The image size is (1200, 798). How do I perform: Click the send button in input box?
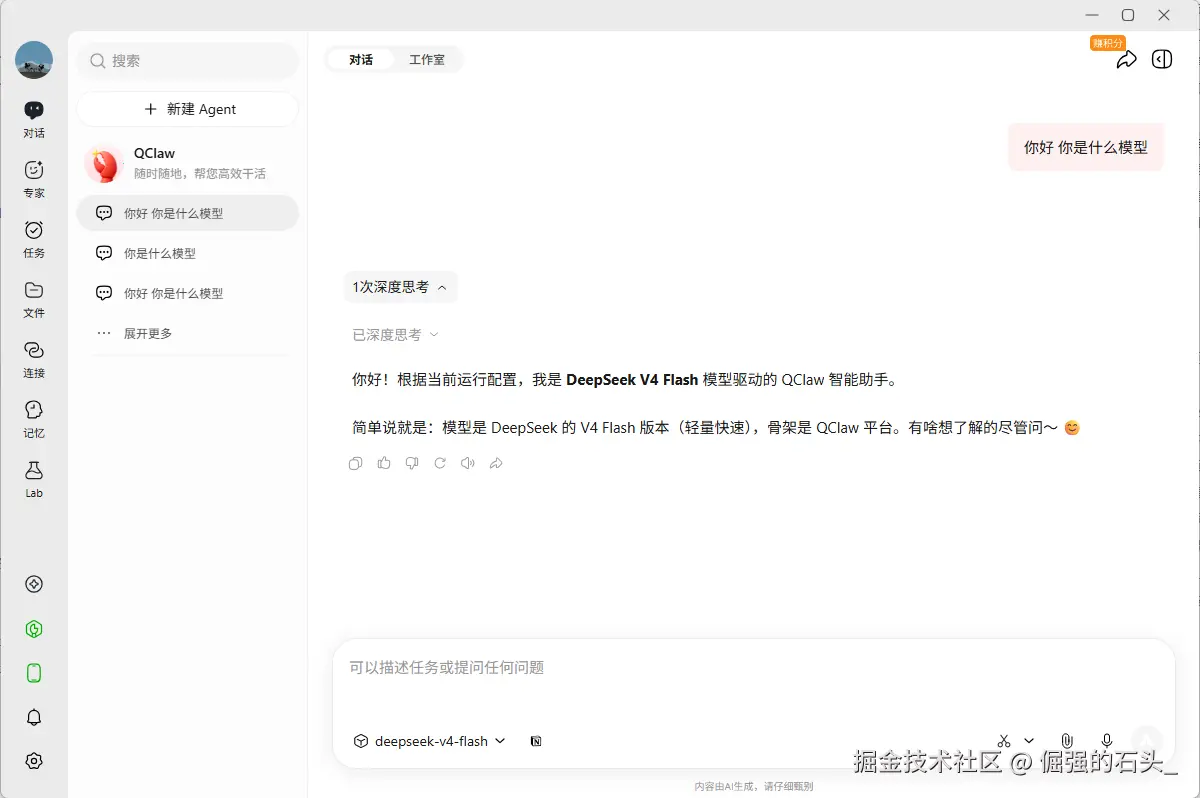pyautogui.click(x=1148, y=740)
